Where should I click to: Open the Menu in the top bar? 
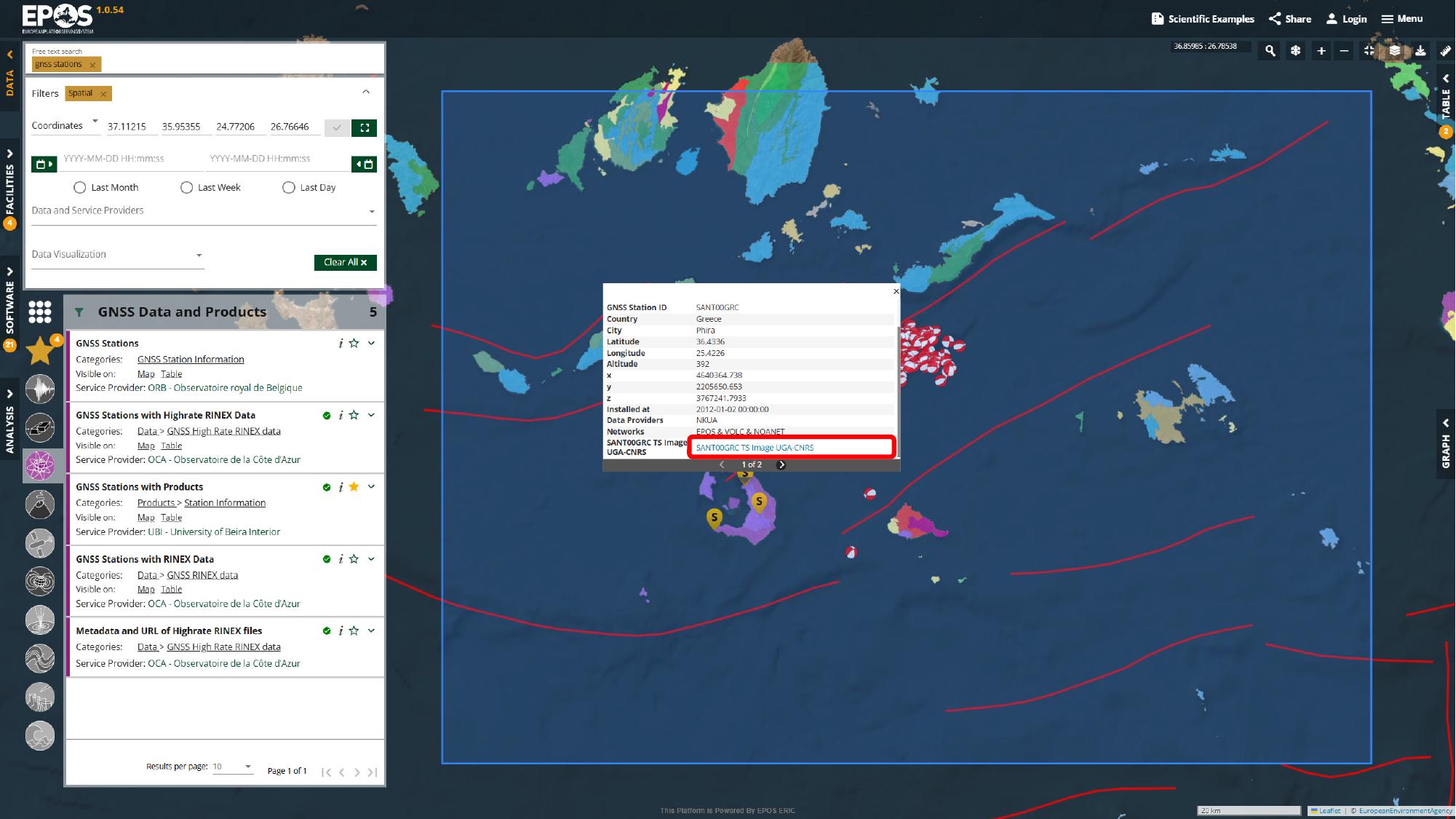1401,18
